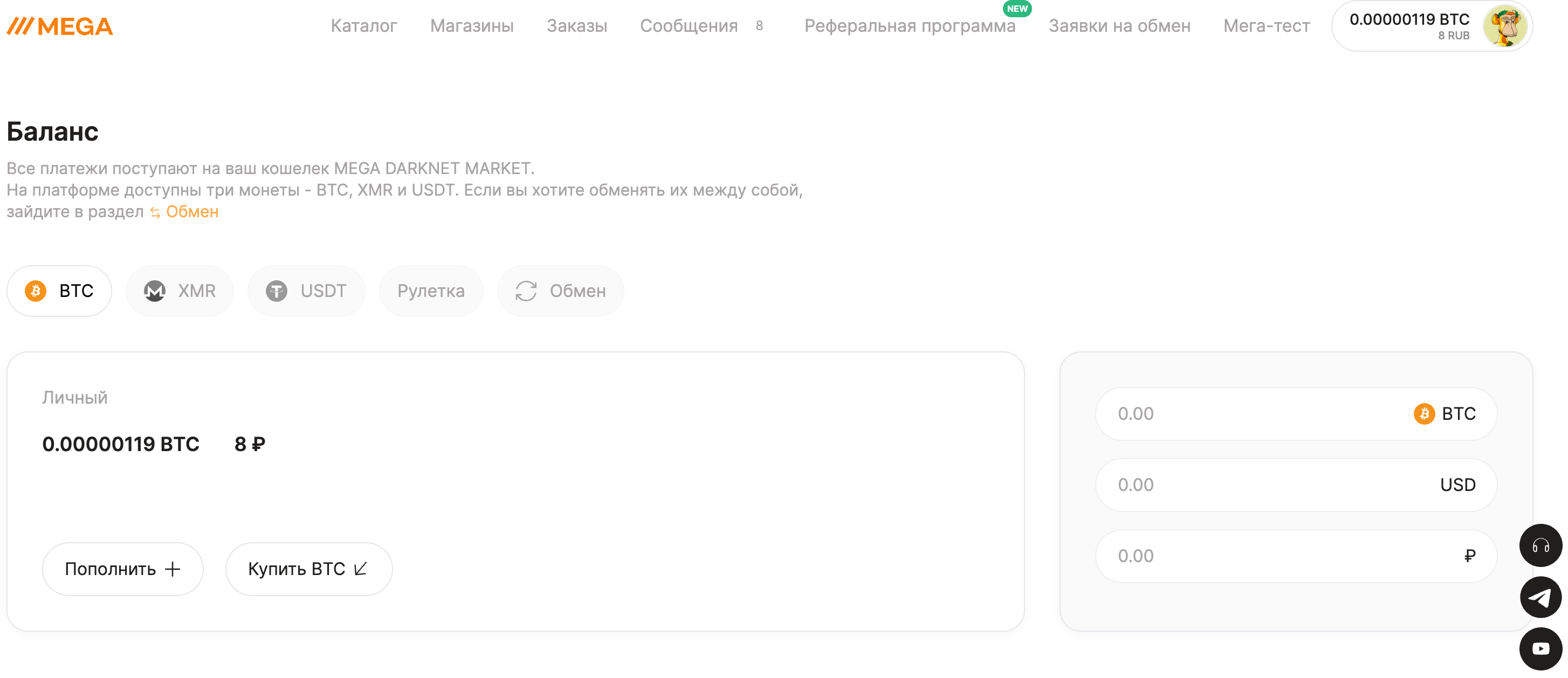Select the BTC coin tab
Image resolution: width=1568 pixels, height=678 pixels.
59,291
